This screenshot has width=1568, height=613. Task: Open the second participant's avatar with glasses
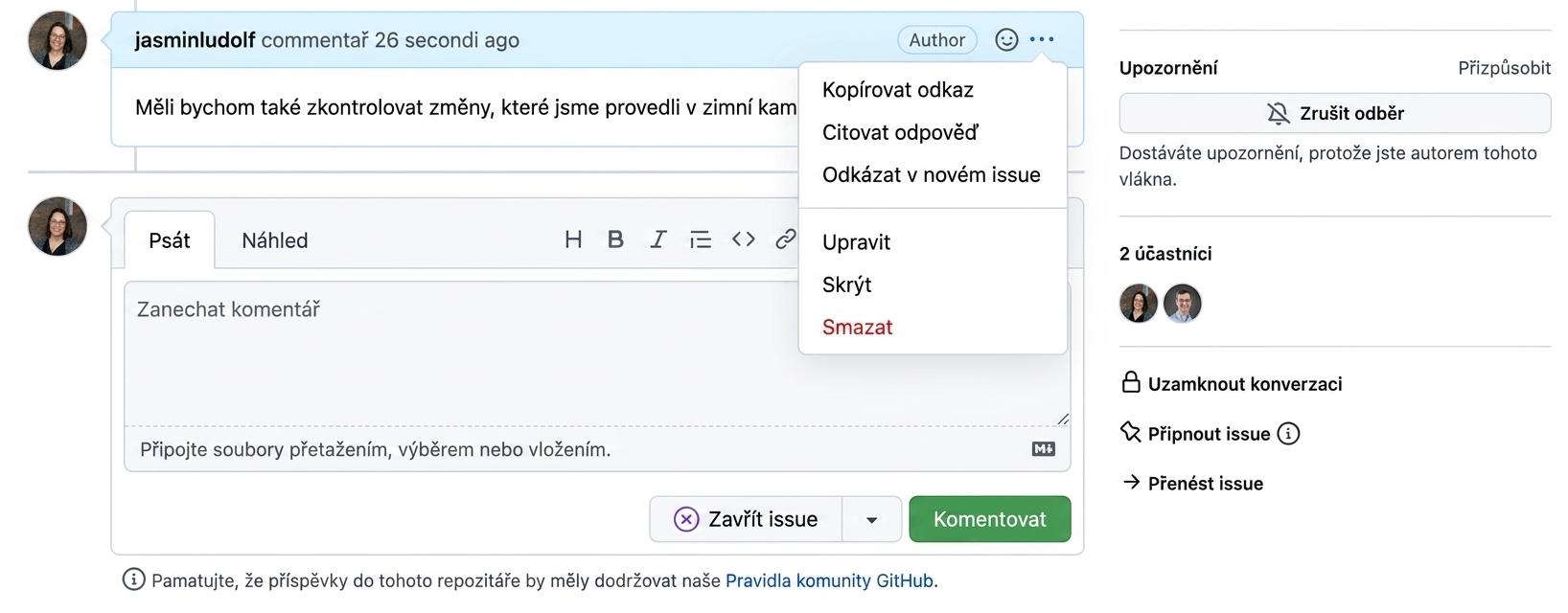[1183, 304]
